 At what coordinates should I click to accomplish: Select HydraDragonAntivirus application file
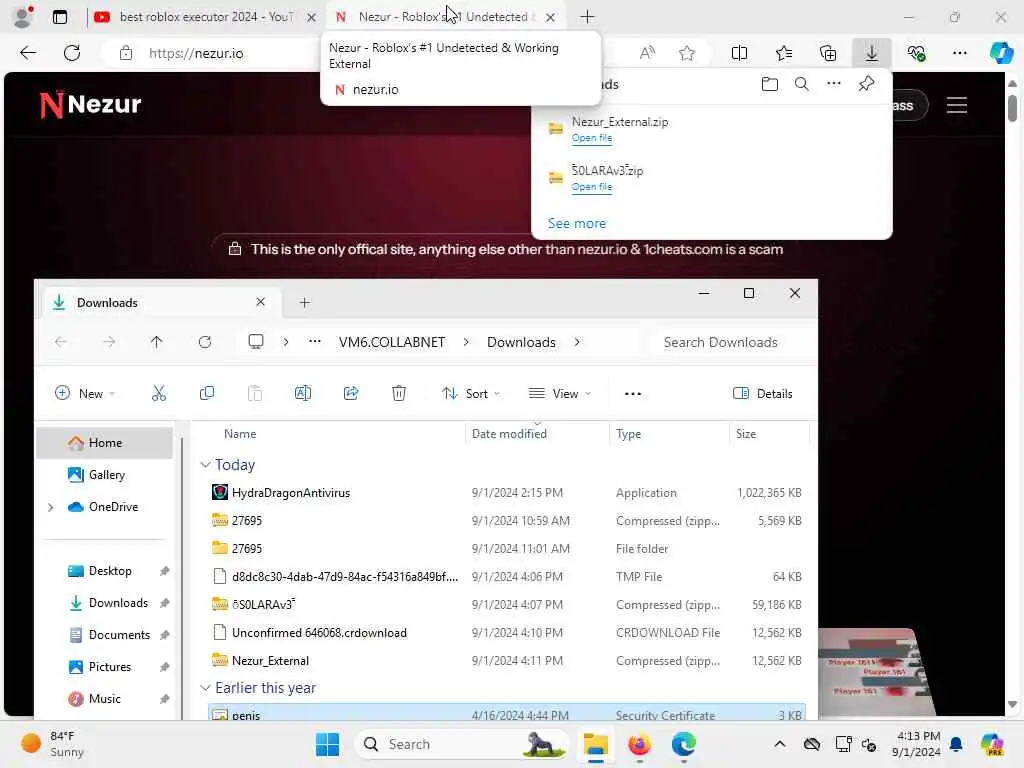click(507, 492)
